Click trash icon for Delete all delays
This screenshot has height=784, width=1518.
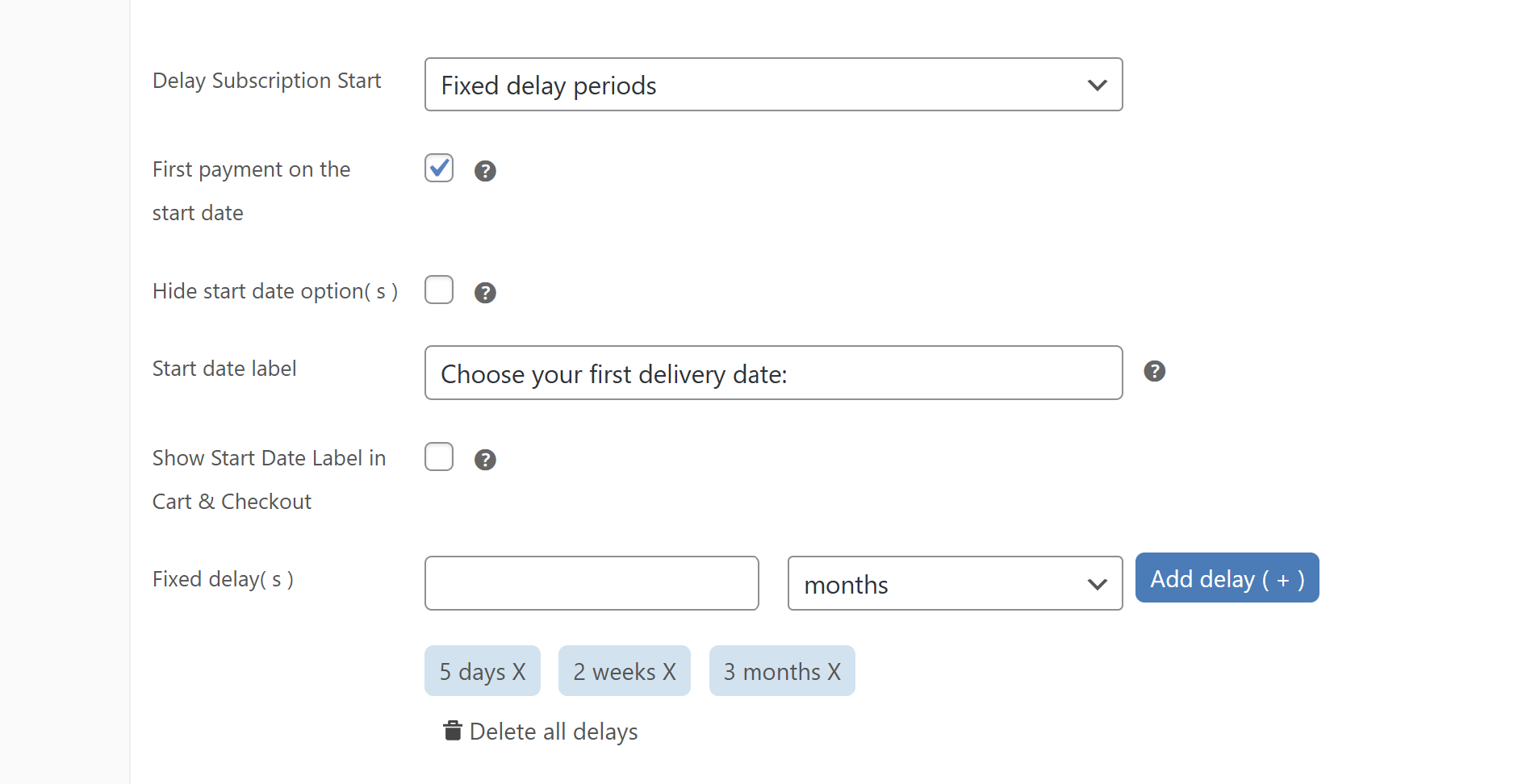coord(453,731)
